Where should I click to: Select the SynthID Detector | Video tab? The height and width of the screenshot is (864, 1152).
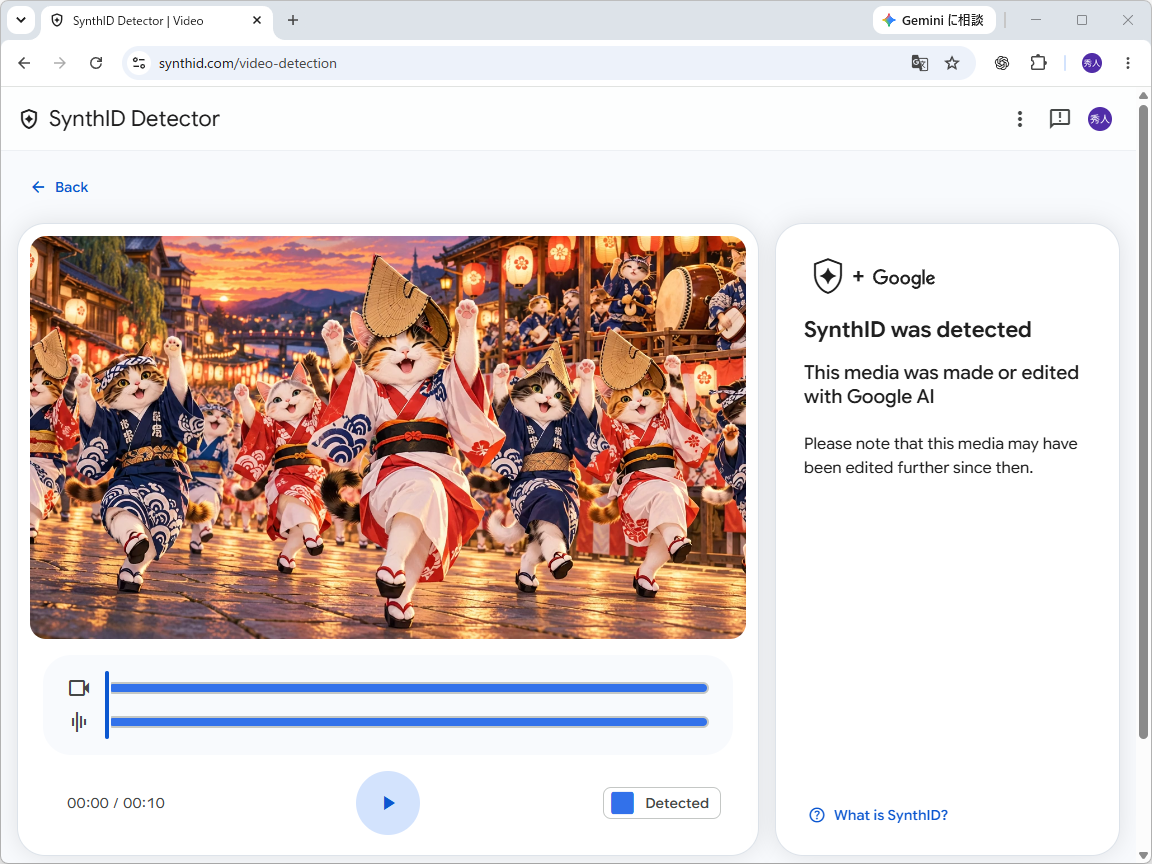[156, 21]
